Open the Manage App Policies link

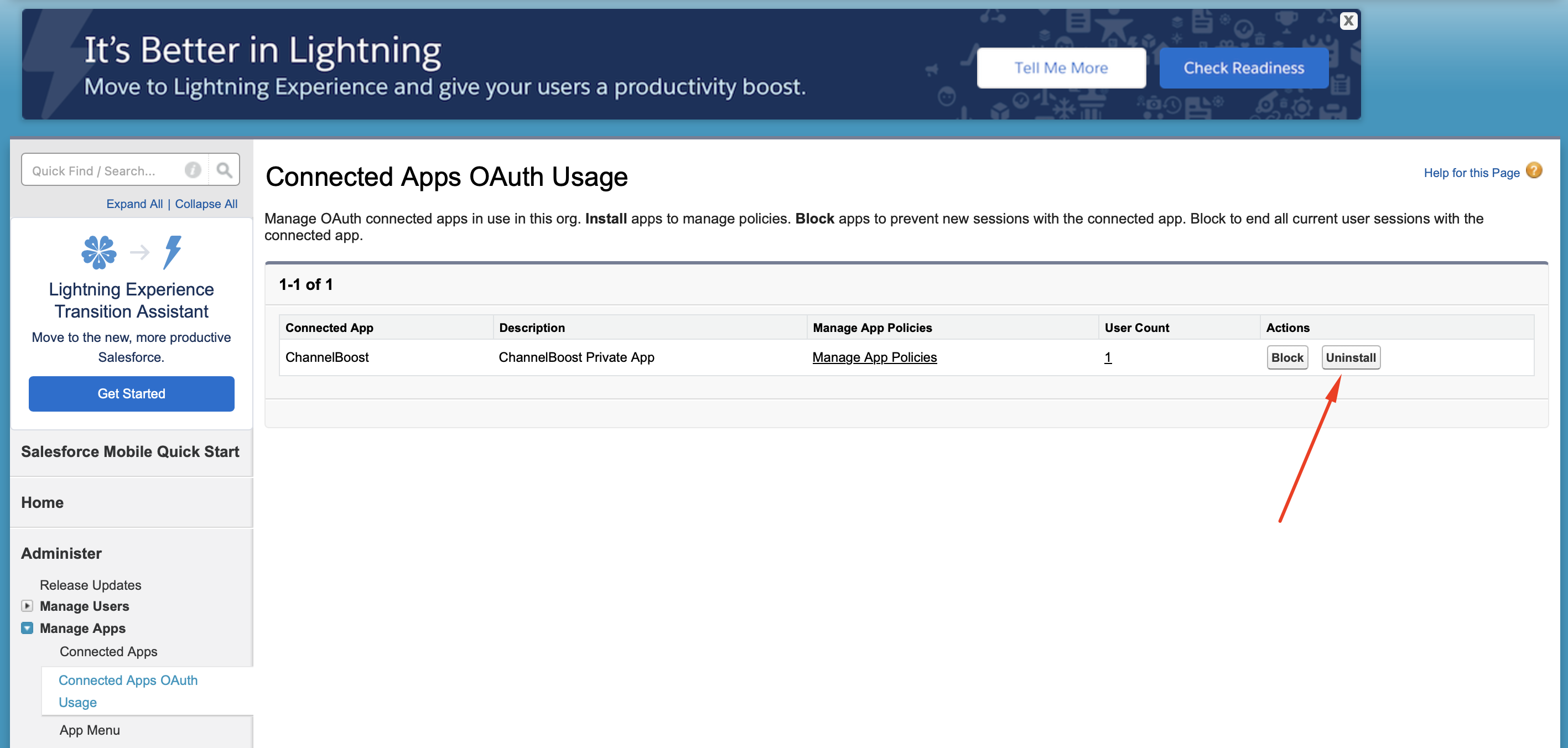[x=874, y=357]
